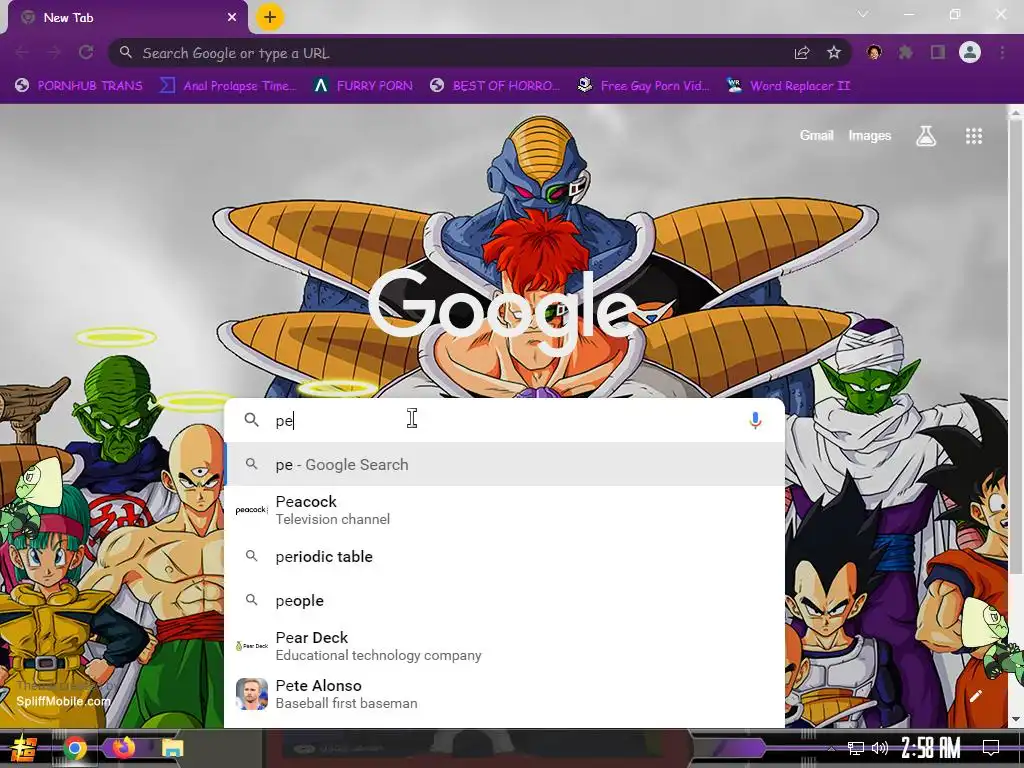1024x768 pixels.
Task: Open the Extensions puzzle icon
Action: click(905, 52)
